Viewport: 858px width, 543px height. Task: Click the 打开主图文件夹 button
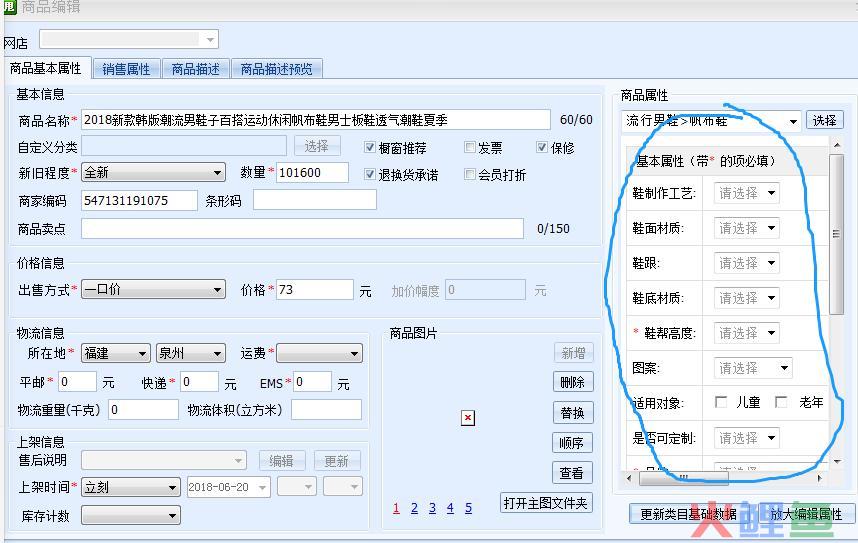click(546, 503)
